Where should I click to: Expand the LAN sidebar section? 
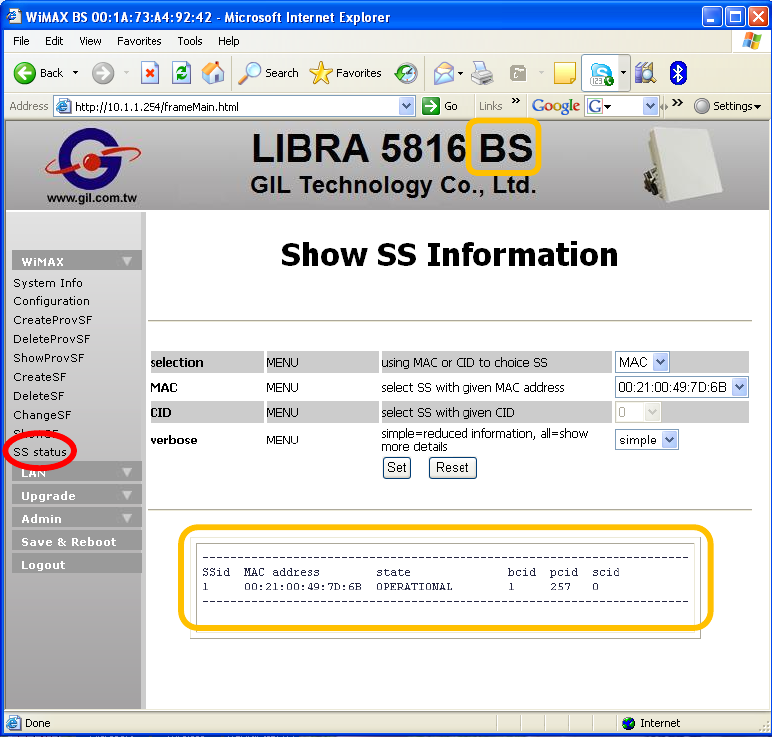(76, 473)
